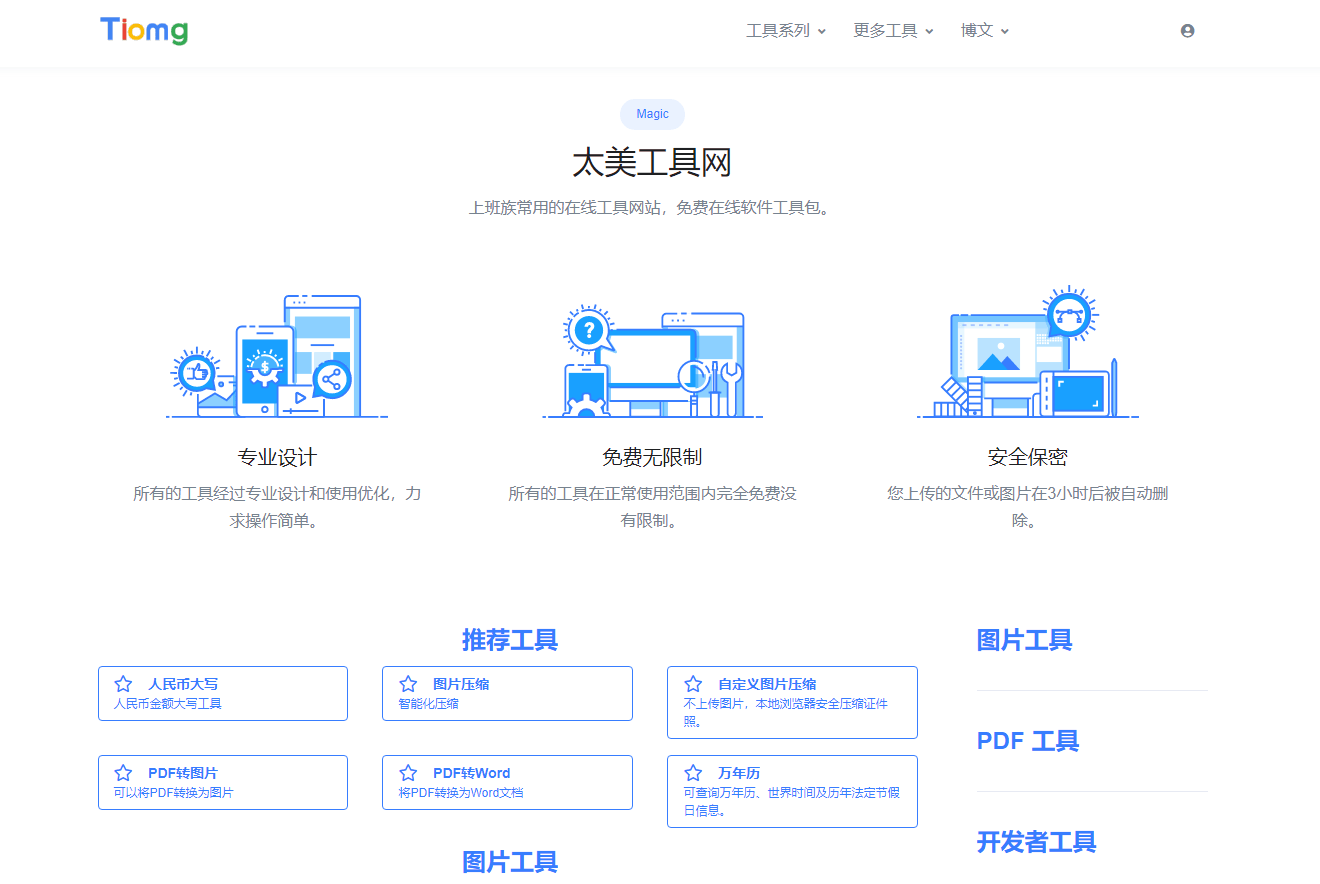The height and width of the screenshot is (884, 1320).
Task: Open the 开发者工具 sidebar section
Action: (x=1036, y=842)
